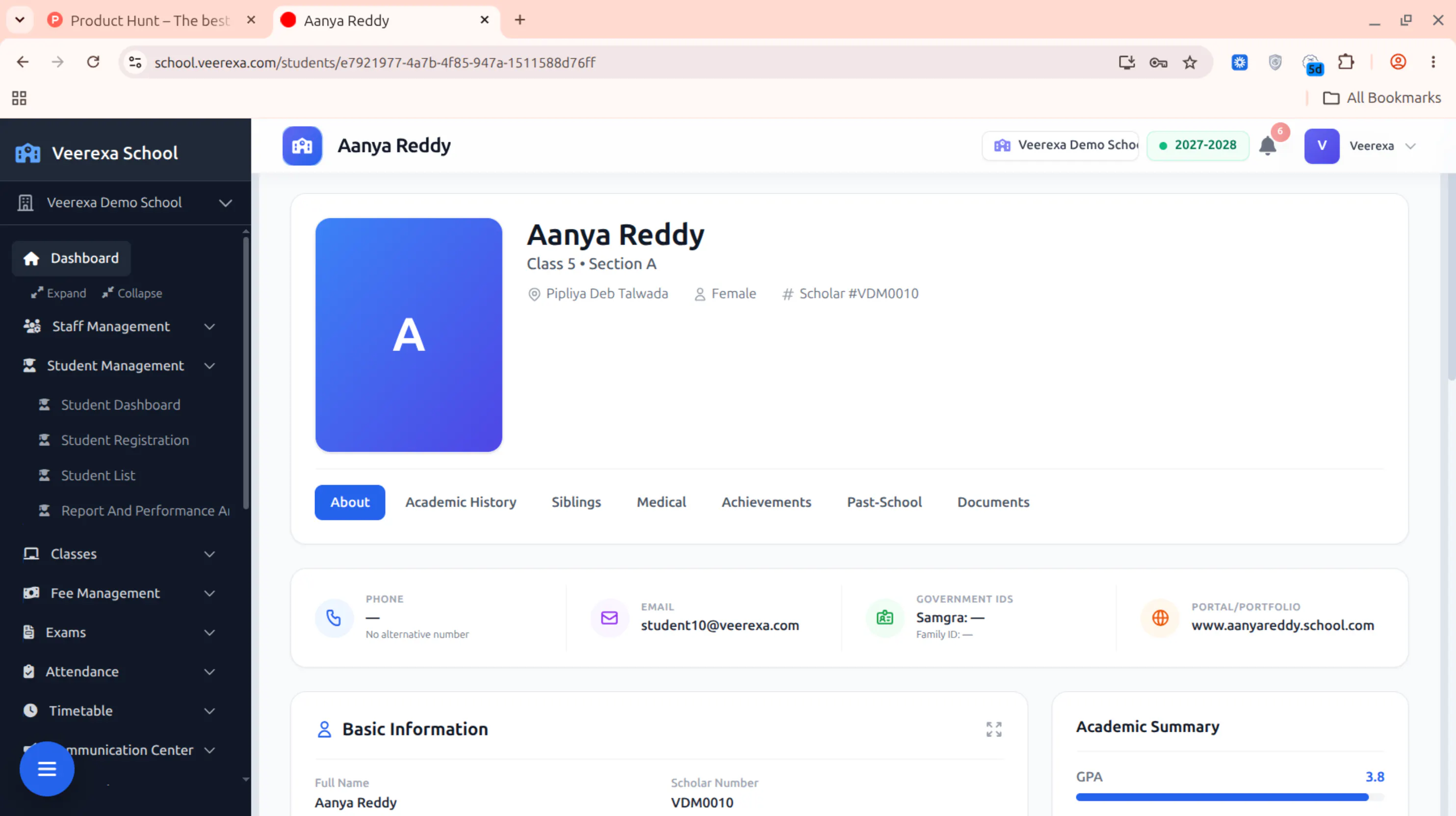Click the 2027-2028 academic year badge
1456x816 pixels.
(1197, 145)
